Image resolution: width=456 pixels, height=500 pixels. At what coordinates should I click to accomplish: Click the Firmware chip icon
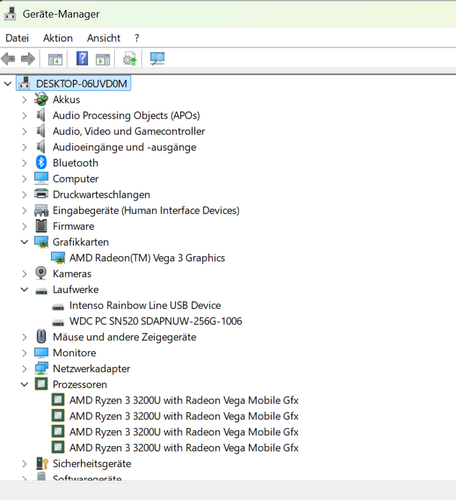41,226
